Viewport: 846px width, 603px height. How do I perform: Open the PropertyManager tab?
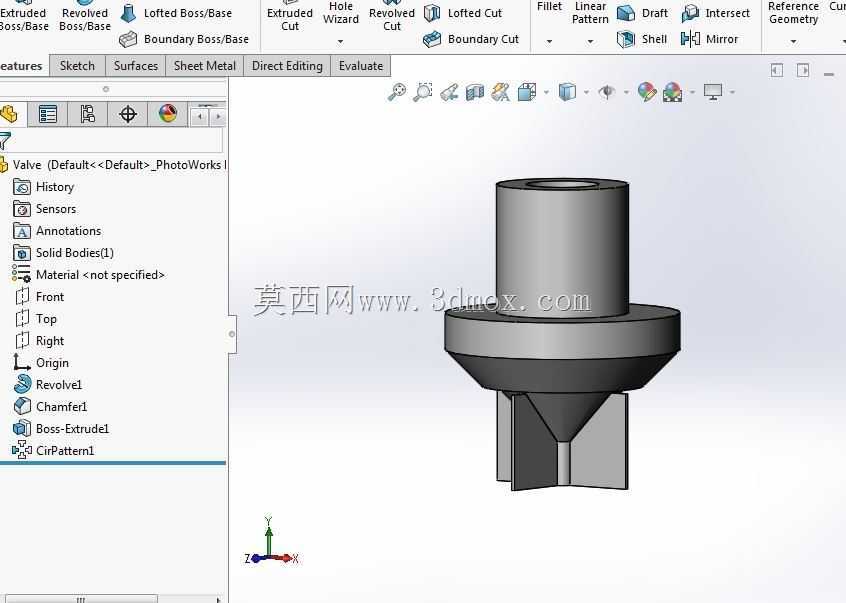pyautogui.click(x=47, y=114)
